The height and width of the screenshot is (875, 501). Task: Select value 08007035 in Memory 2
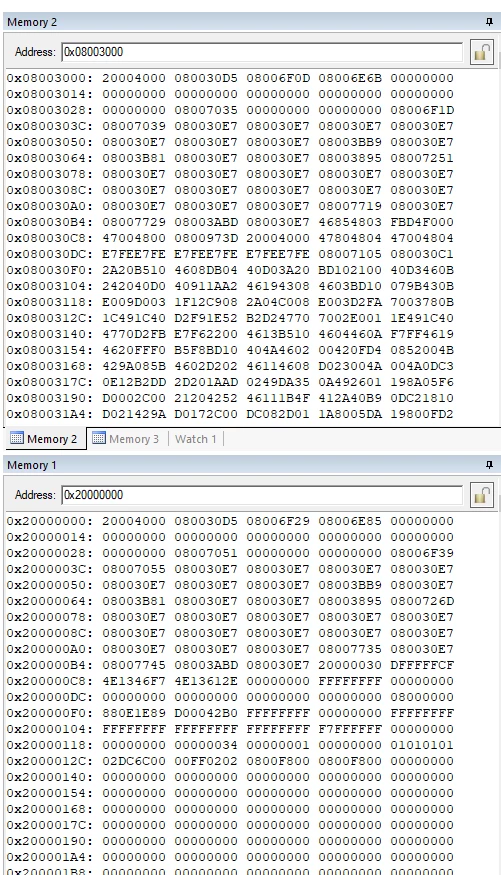[206, 110]
